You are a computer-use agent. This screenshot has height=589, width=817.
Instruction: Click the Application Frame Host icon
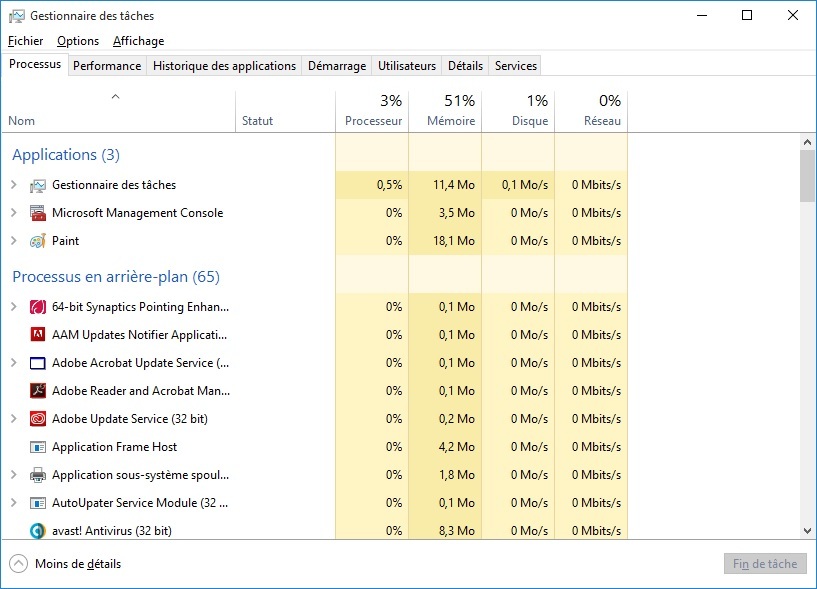tap(38, 447)
